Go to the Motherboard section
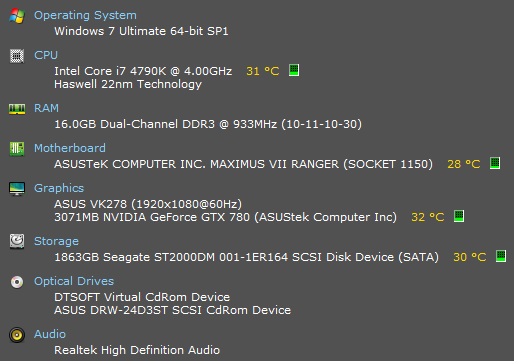This screenshot has height=361, width=514. tap(70, 148)
